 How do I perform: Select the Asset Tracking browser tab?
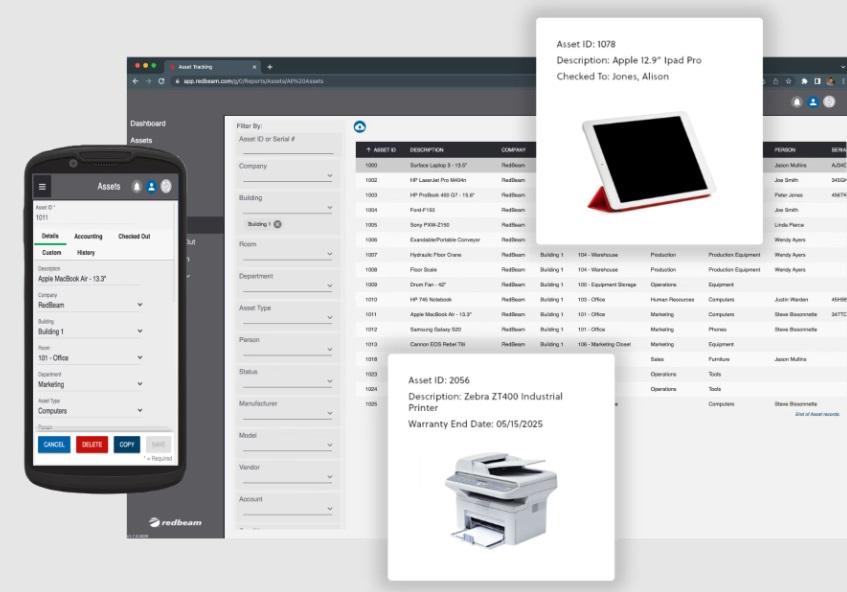212,67
